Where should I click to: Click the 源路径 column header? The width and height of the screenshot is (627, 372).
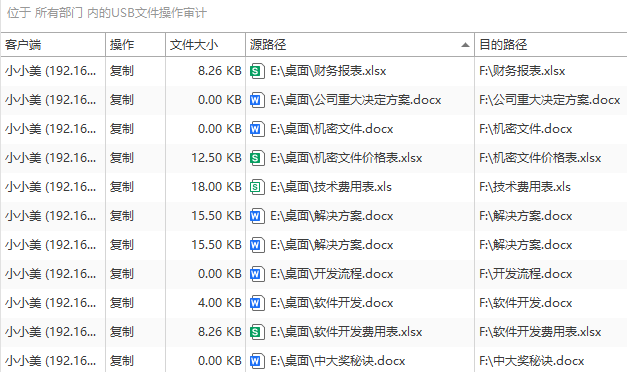(360, 44)
